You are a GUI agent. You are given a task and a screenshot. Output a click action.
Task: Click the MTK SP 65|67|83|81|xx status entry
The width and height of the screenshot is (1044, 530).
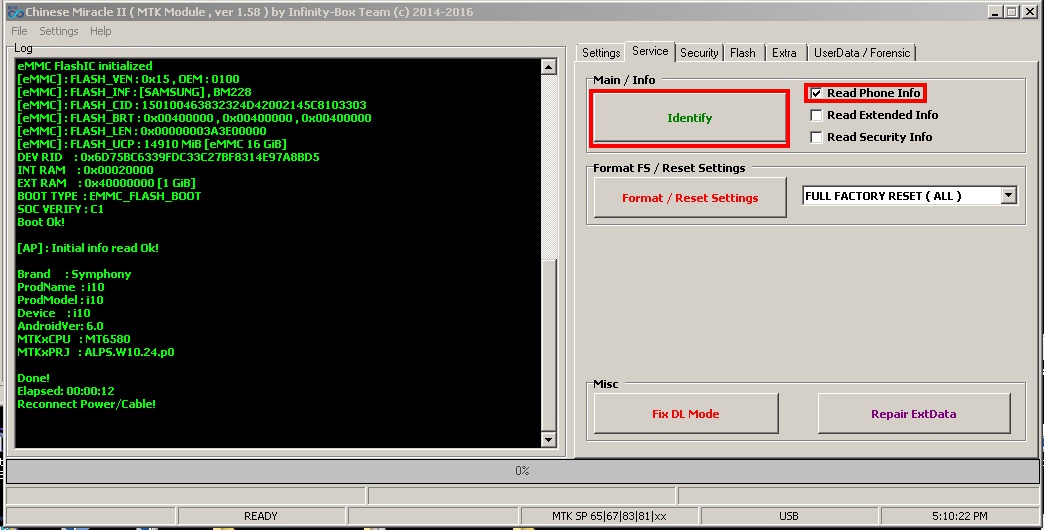[x=609, y=516]
